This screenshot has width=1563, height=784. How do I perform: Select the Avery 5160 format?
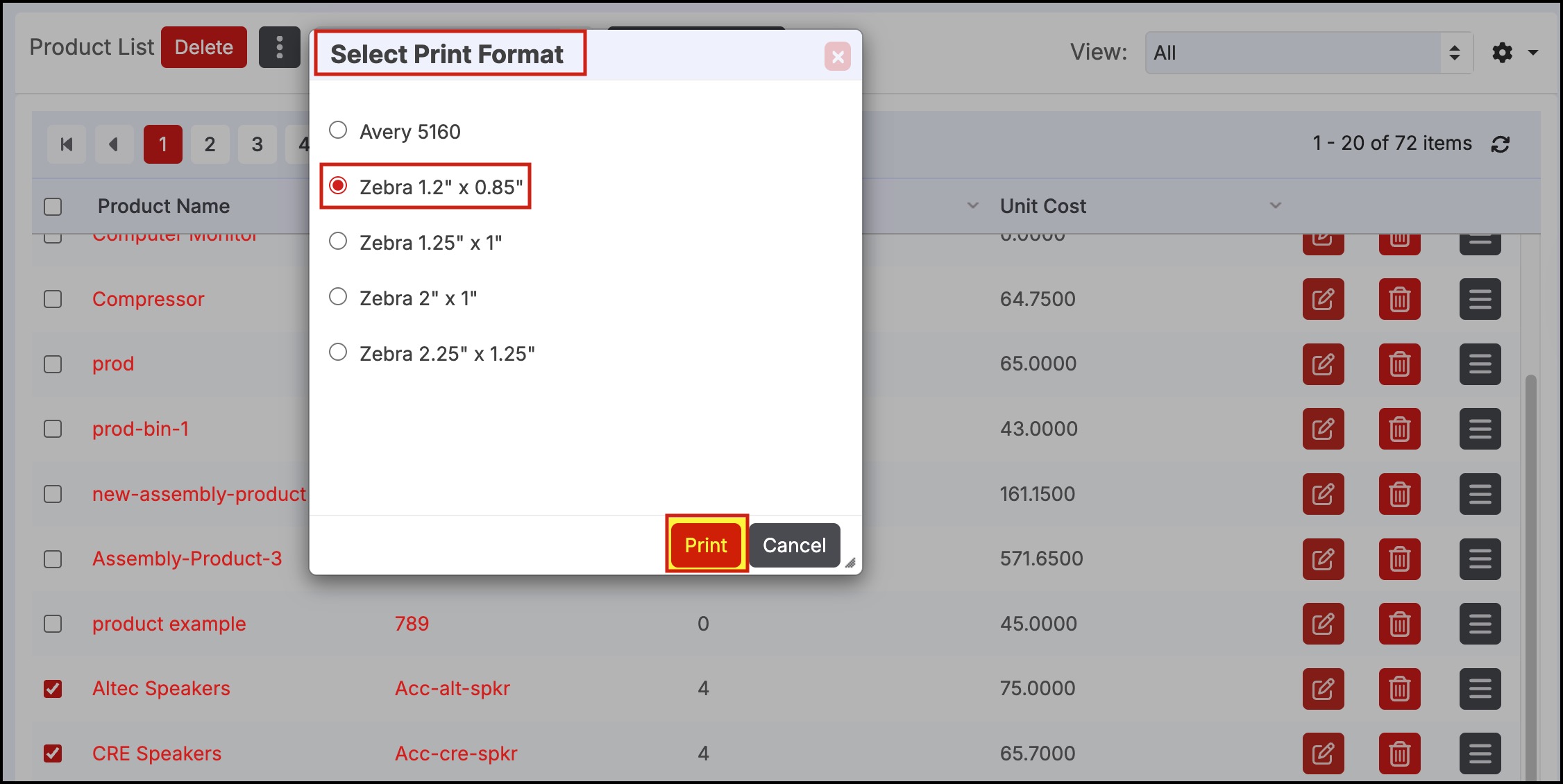(x=338, y=130)
